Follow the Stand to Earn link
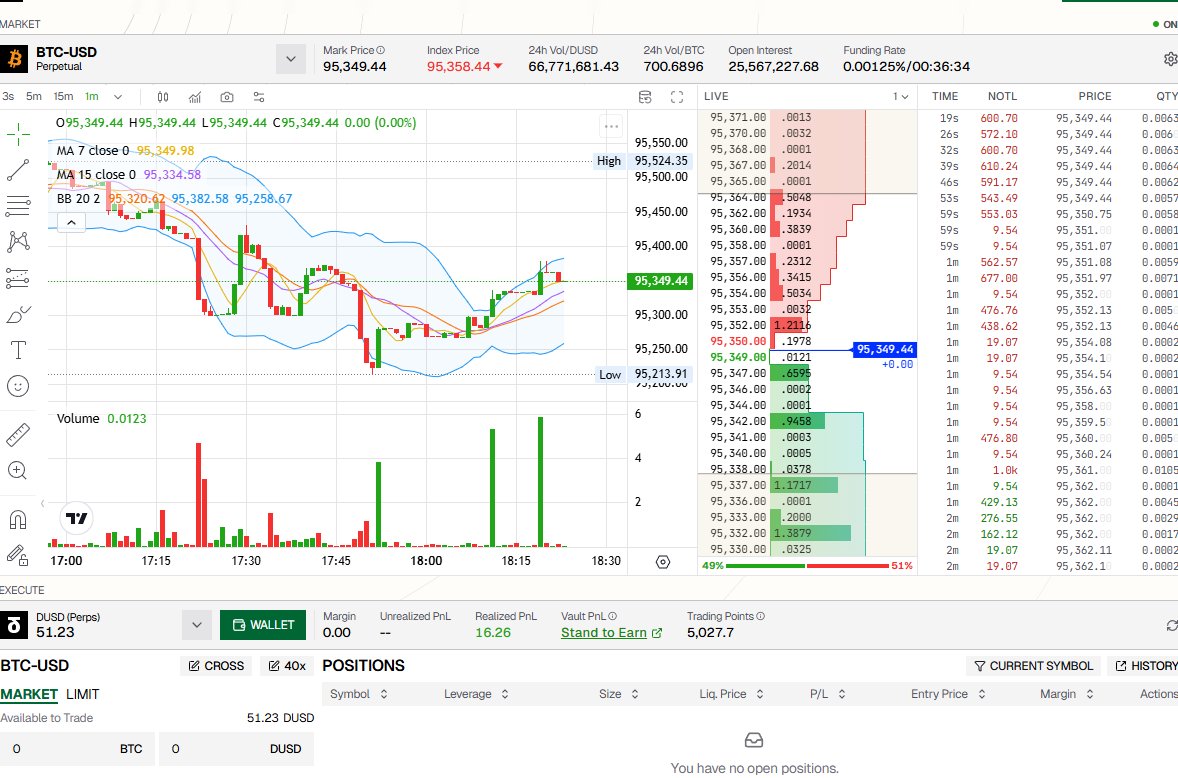The height and width of the screenshot is (778, 1178). click(x=612, y=632)
